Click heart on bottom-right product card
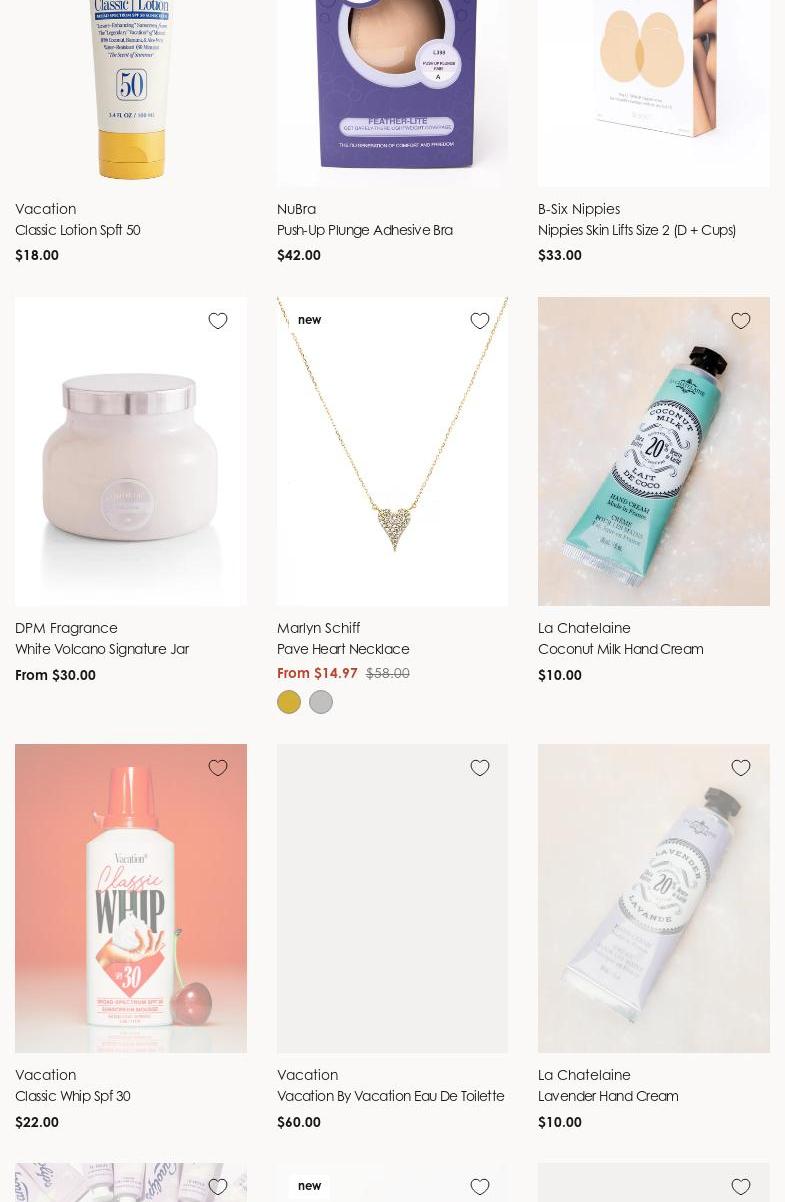The height and width of the screenshot is (1202, 785). (741, 1187)
